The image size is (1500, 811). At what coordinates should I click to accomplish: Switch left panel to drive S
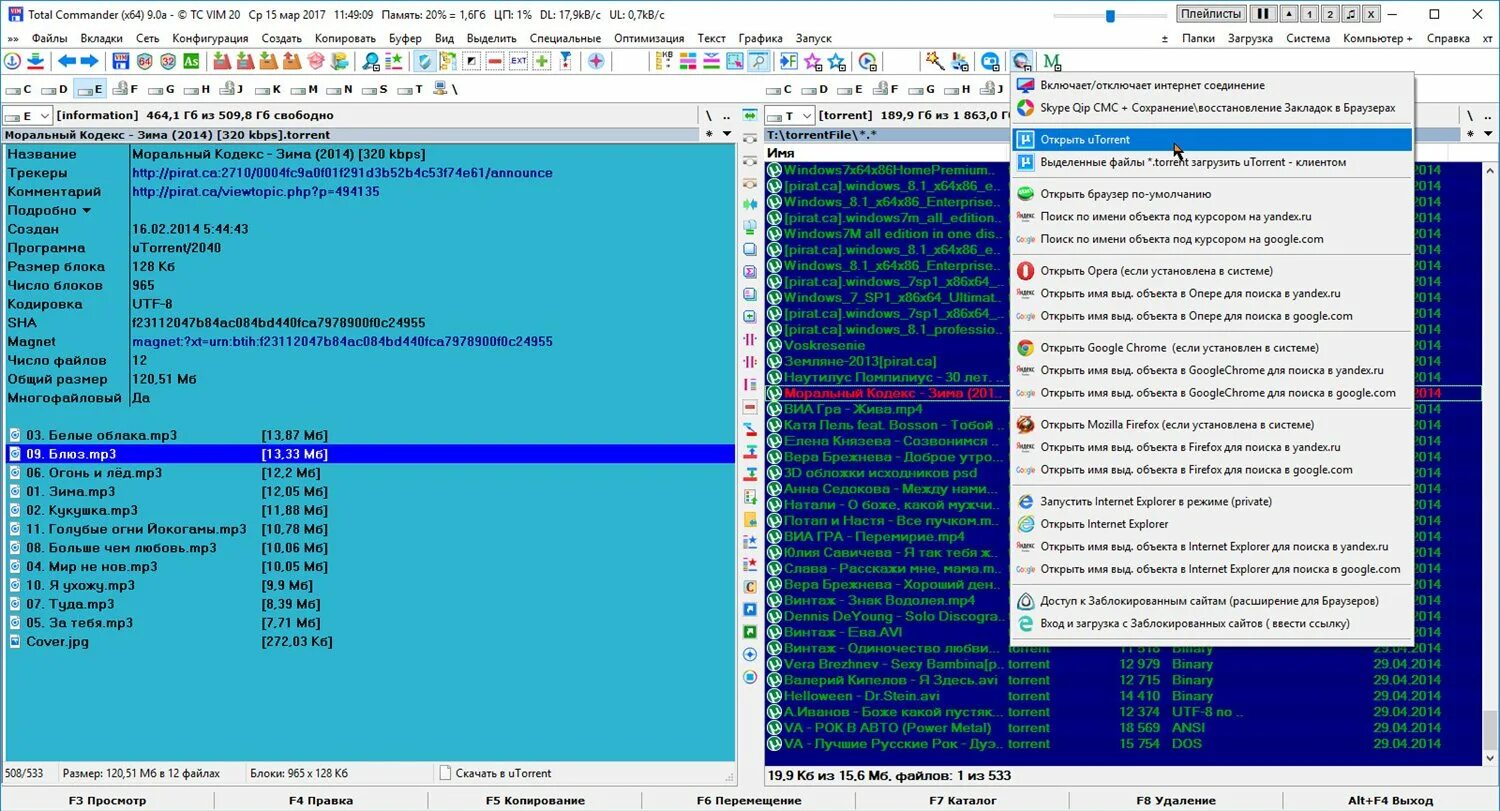click(x=375, y=89)
